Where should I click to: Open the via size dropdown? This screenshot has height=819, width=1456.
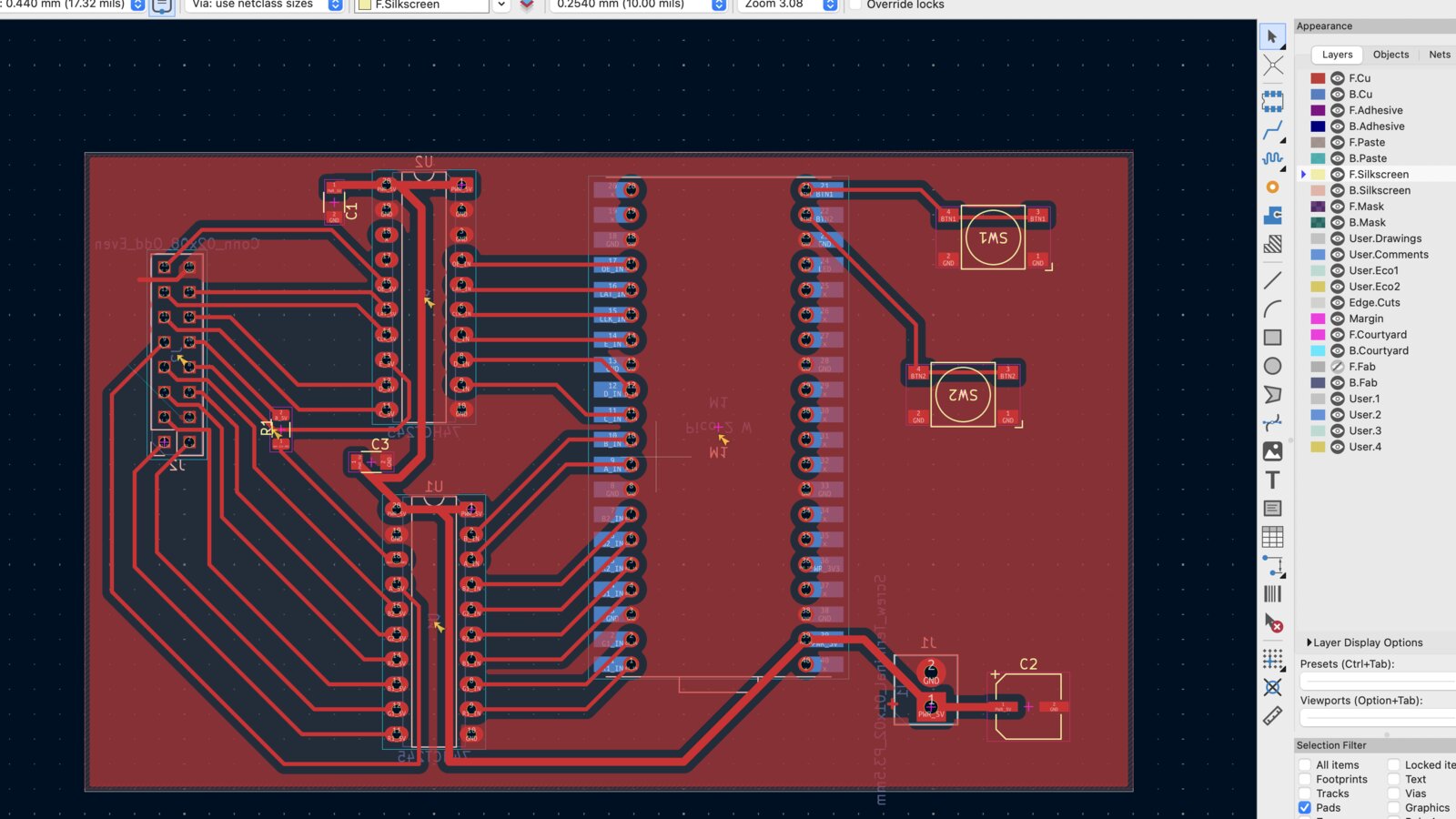(264, 5)
